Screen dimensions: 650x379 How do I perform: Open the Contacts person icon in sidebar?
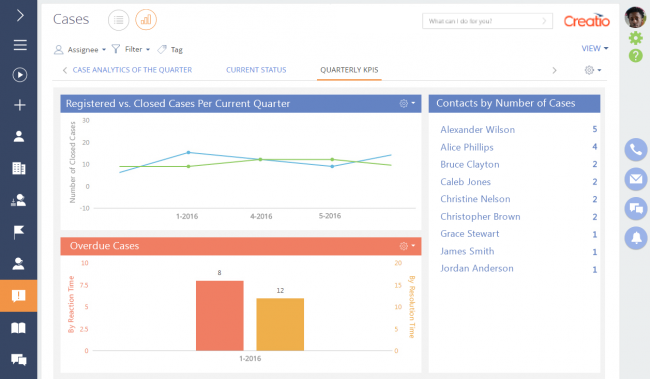pyautogui.click(x=19, y=136)
